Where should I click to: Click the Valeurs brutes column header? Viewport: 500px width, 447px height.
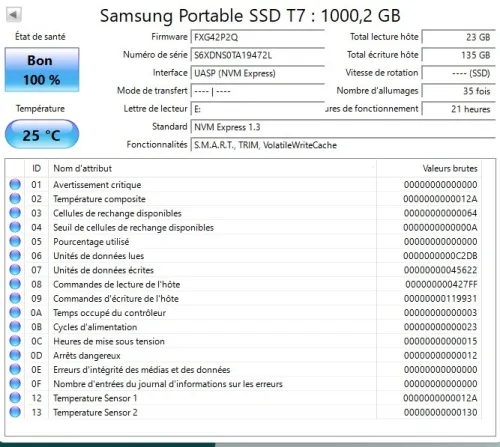click(429, 168)
